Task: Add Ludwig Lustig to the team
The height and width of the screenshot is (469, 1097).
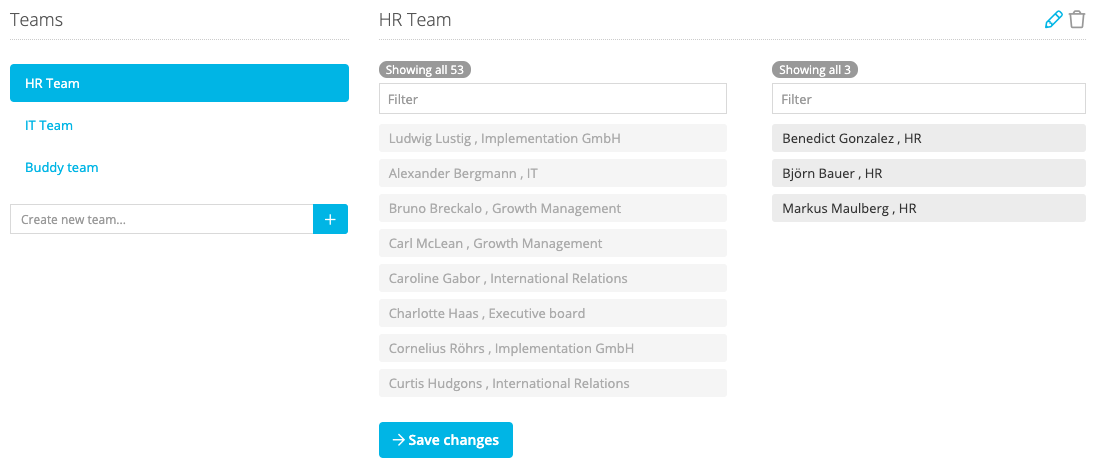Action: click(x=553, y=138)
